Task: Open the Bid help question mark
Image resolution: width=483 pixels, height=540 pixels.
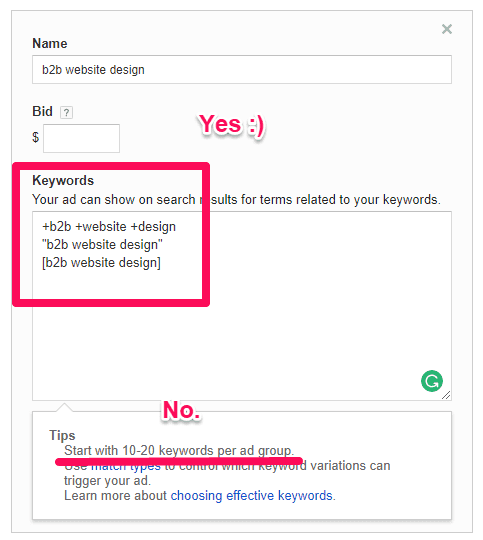Action: [x=66, y=112]
